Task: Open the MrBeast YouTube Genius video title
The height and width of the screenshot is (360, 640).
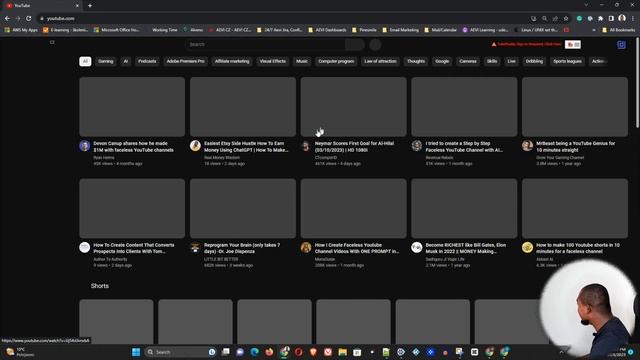Action: [576, 147]
